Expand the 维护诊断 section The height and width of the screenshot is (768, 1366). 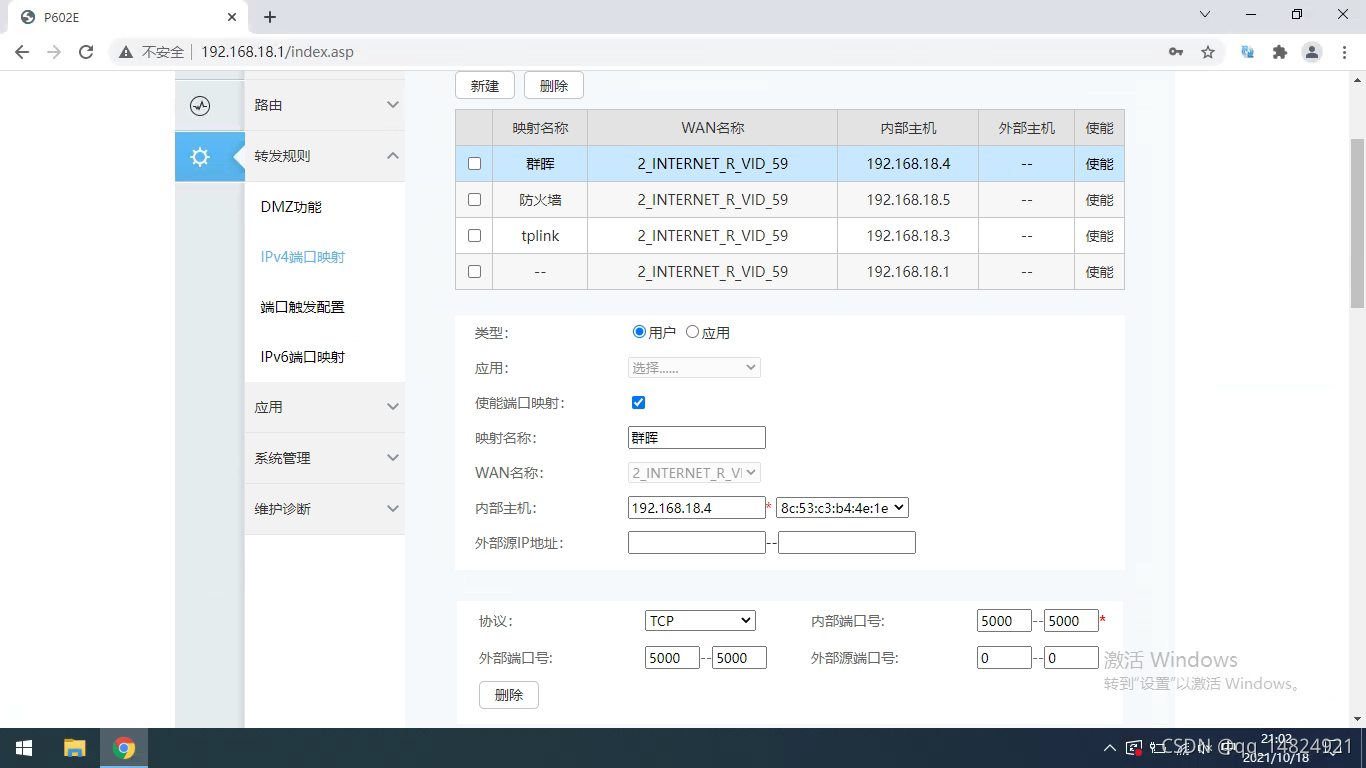325,509
